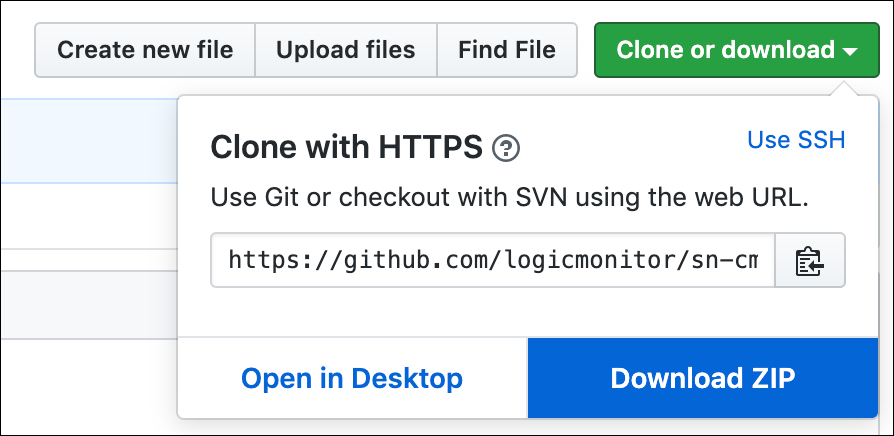
Task: Select the Clone with HTTPS heading text
Action: click(347, 148)
